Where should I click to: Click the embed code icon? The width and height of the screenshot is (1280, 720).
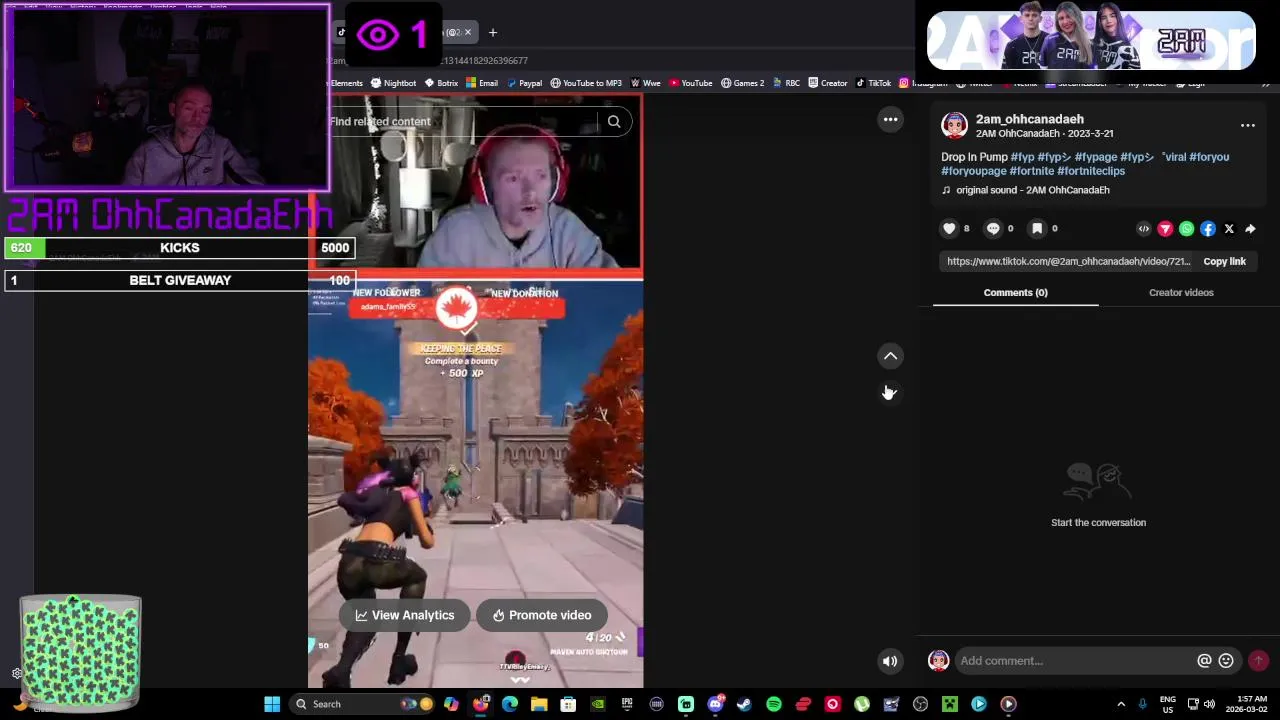1144,229
